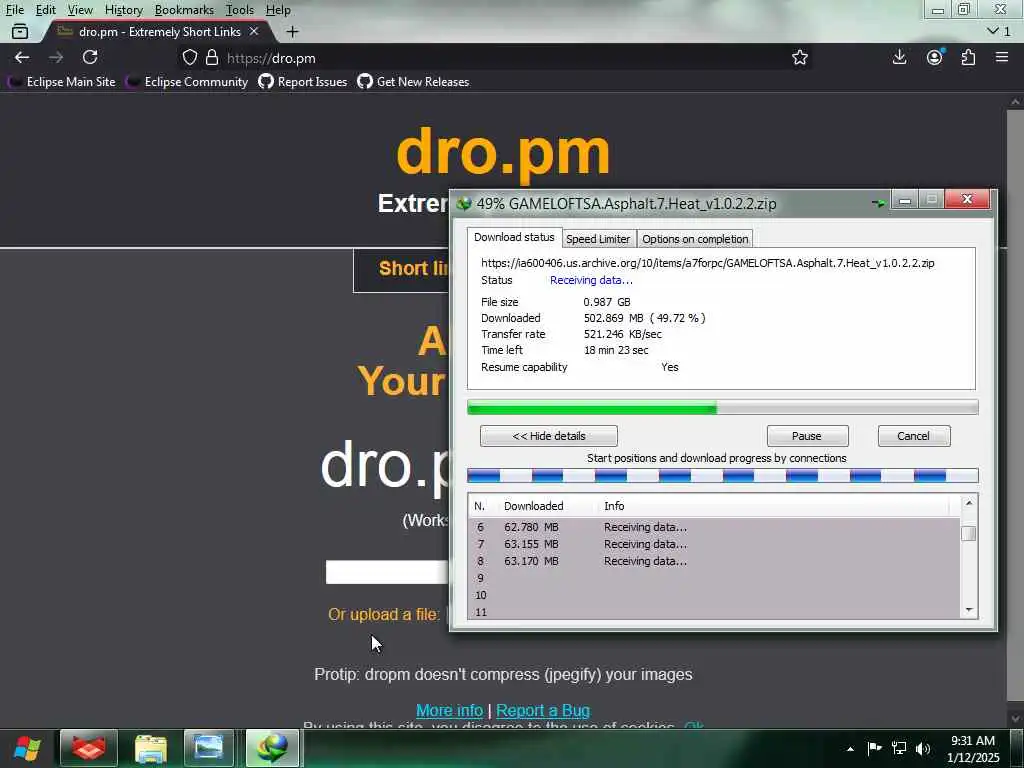
Task: Open the View menu
Action: point(80,10)
